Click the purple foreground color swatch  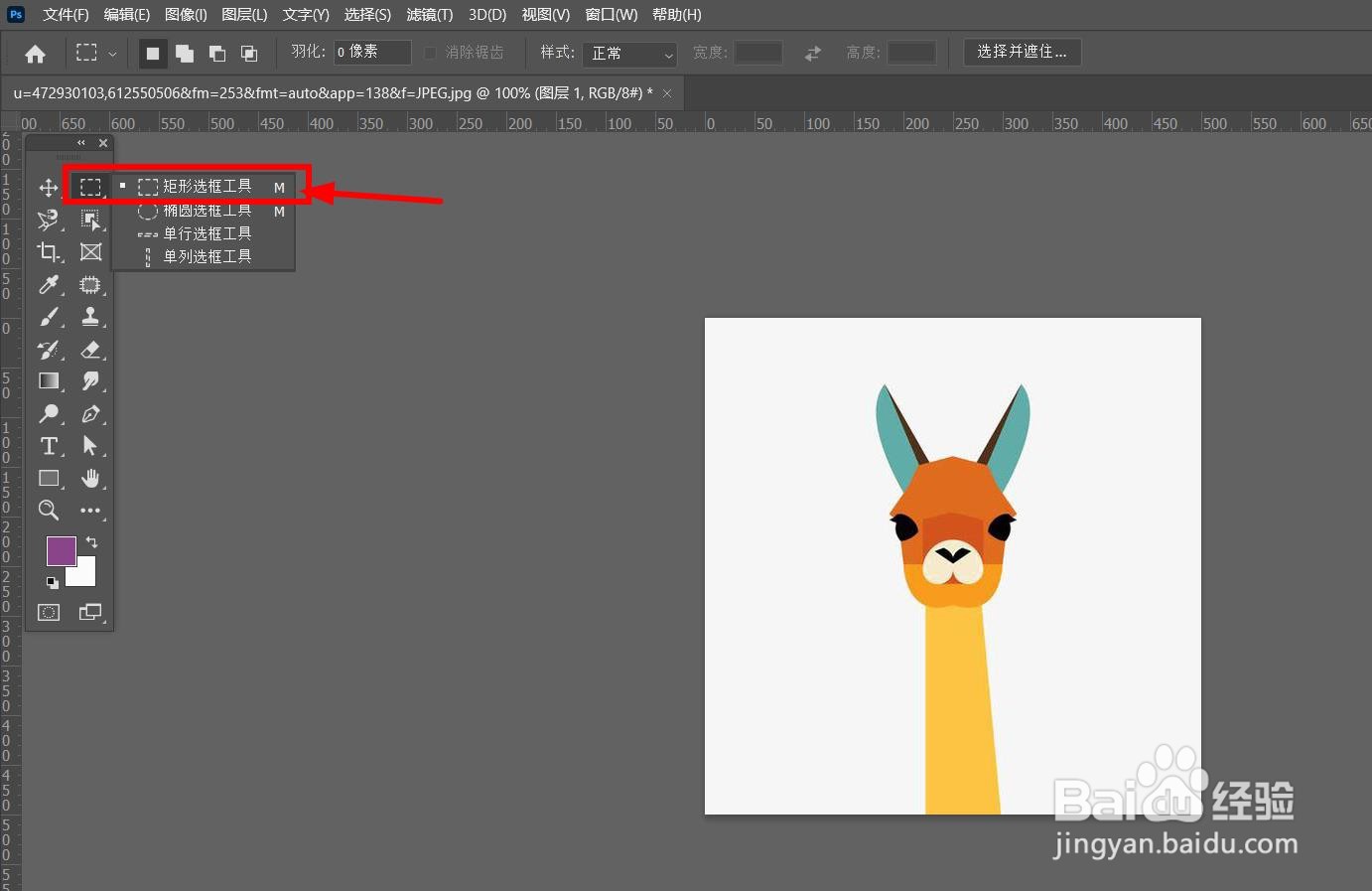(x=61, y=551)
